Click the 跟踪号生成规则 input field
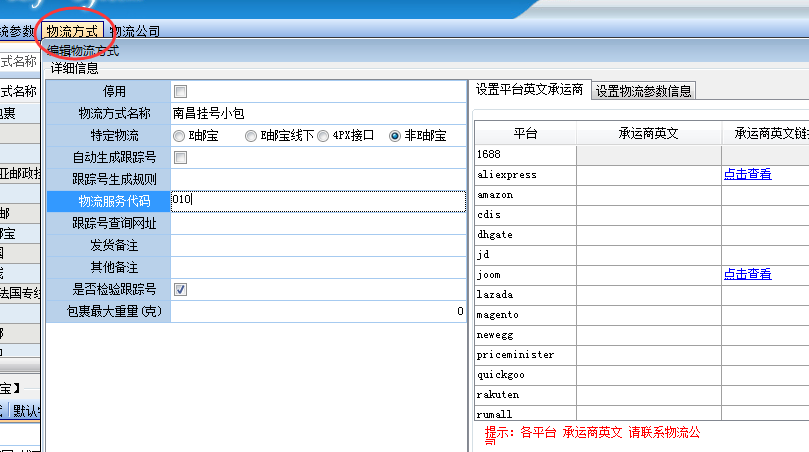This screenshot has width=809, height=452. (318, 180)
